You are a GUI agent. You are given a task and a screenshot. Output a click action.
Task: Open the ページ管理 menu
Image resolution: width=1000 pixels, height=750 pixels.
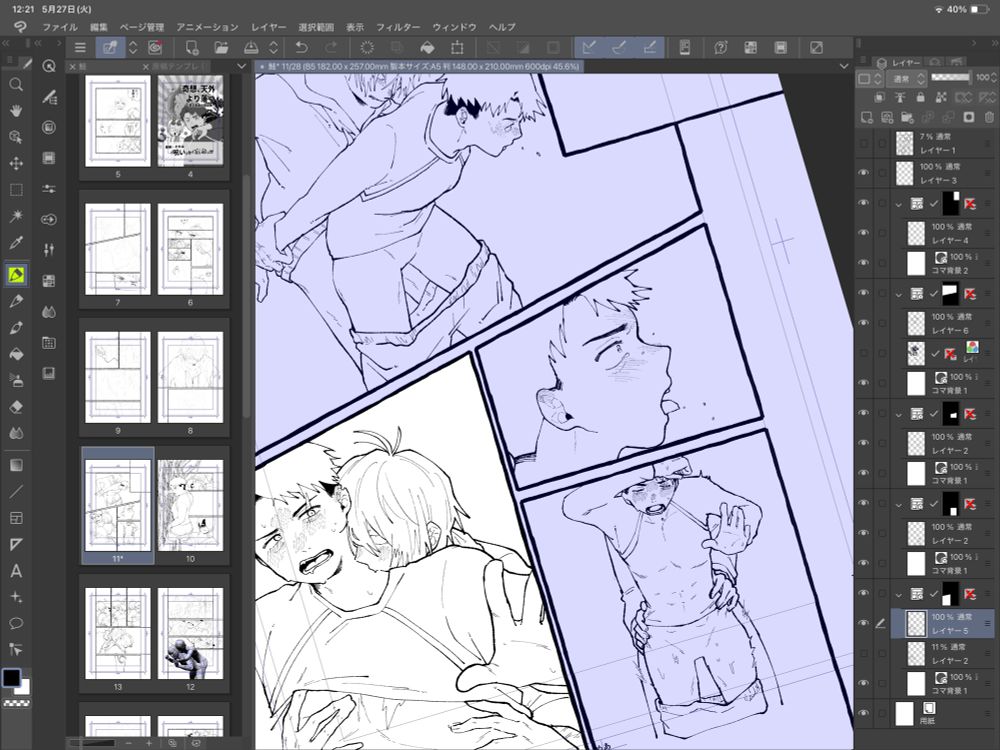click(142, 27)
